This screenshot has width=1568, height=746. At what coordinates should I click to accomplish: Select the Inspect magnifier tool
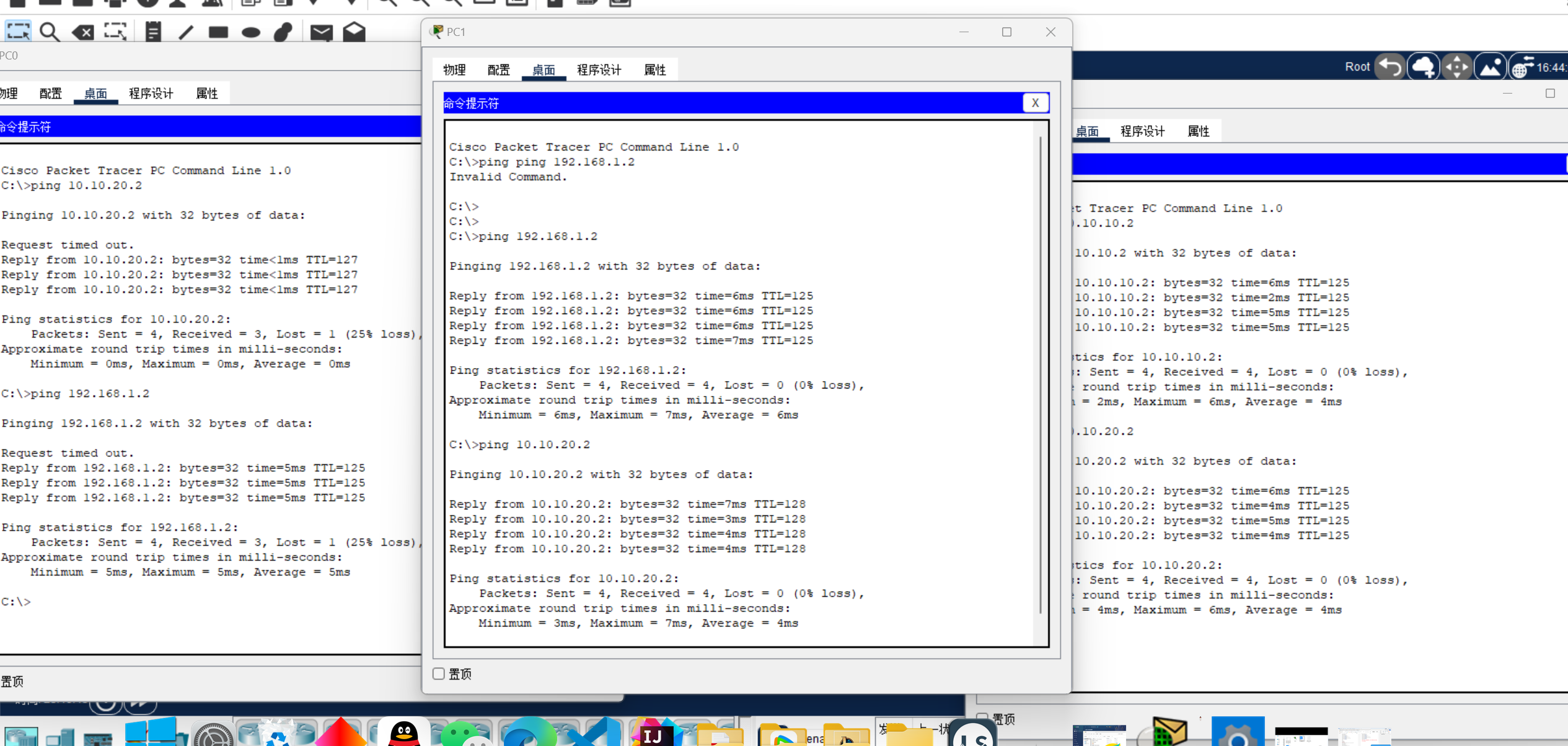(x=50, y=32)
